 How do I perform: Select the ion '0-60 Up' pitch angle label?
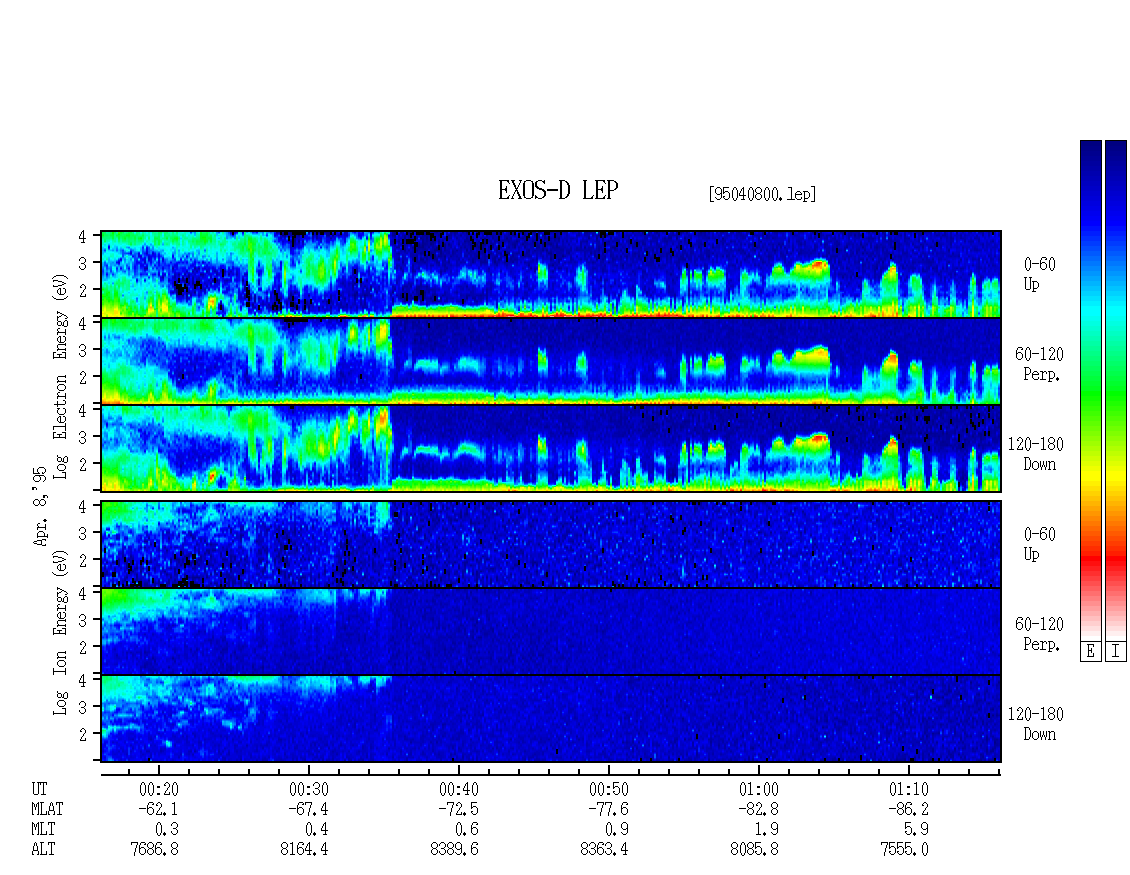point(1039,543)
